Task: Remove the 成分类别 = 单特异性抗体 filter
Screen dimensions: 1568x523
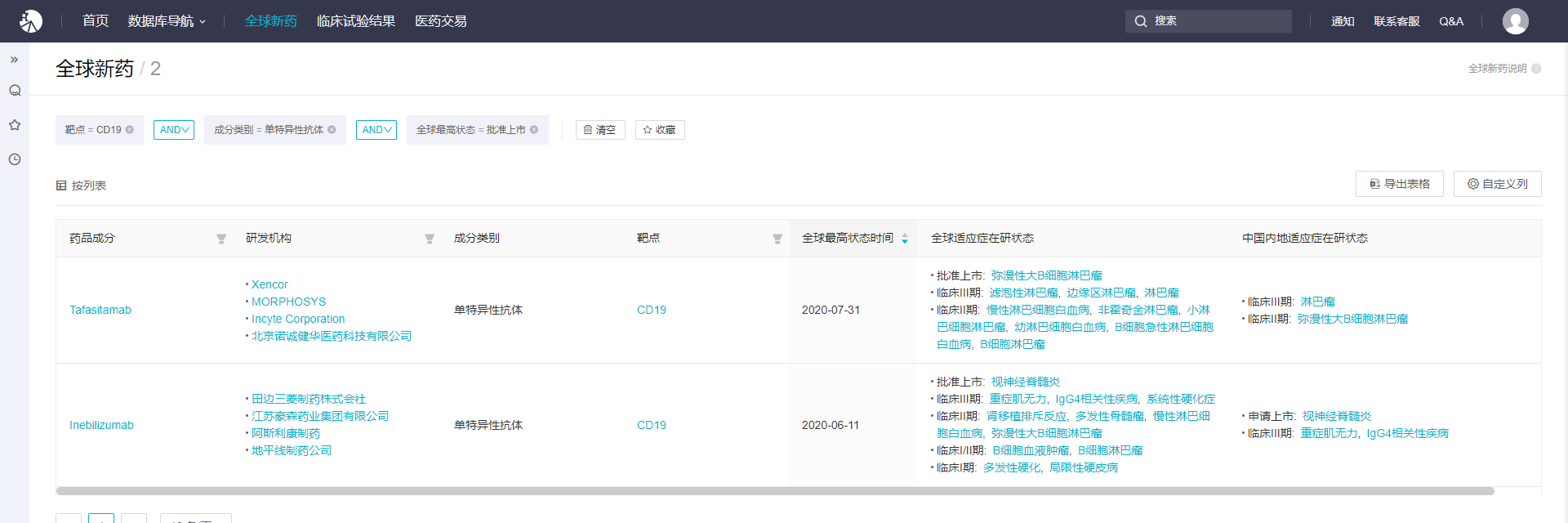Action: pos(332,130)
